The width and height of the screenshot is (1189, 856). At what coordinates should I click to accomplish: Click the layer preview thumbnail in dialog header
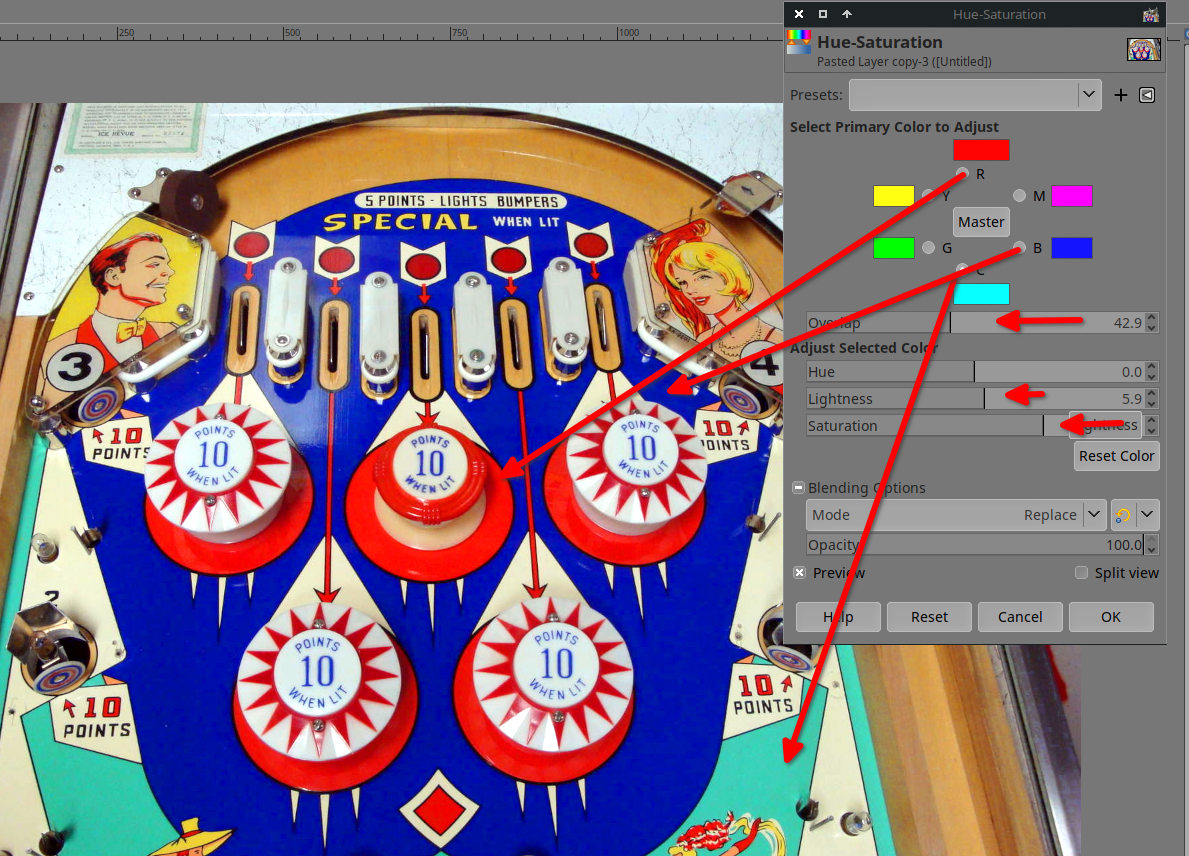(x=1144, y=49)
